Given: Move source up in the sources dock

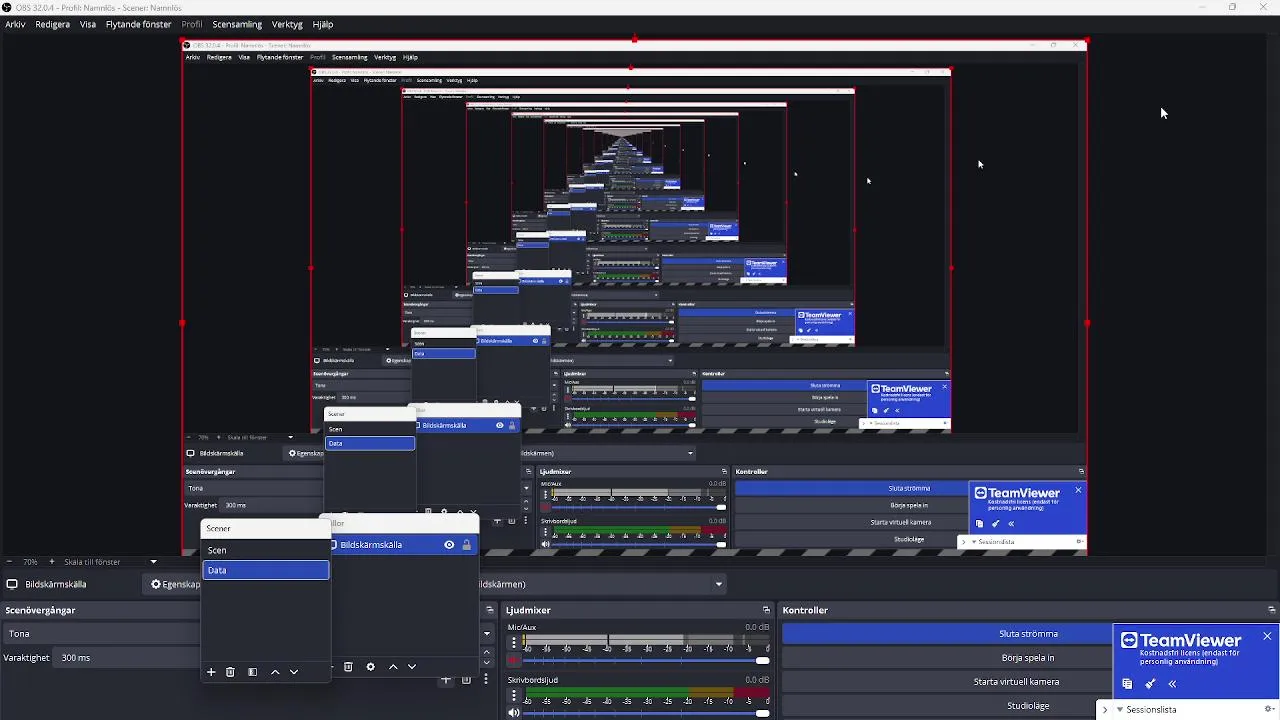Looking at the screenshot, I should point(393,667).
